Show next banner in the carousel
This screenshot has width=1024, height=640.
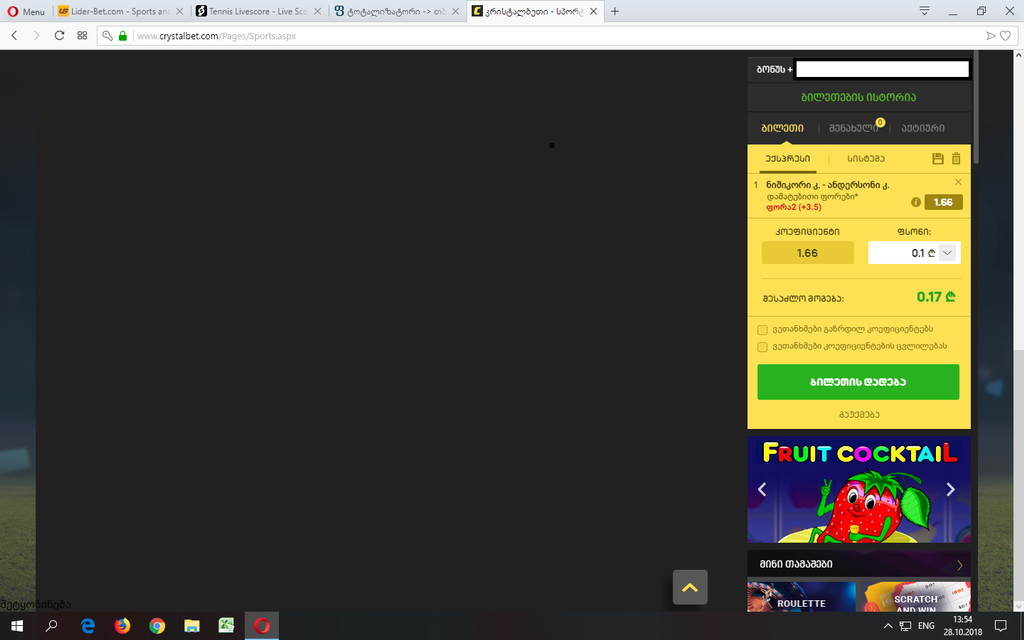tap(950, 489)
